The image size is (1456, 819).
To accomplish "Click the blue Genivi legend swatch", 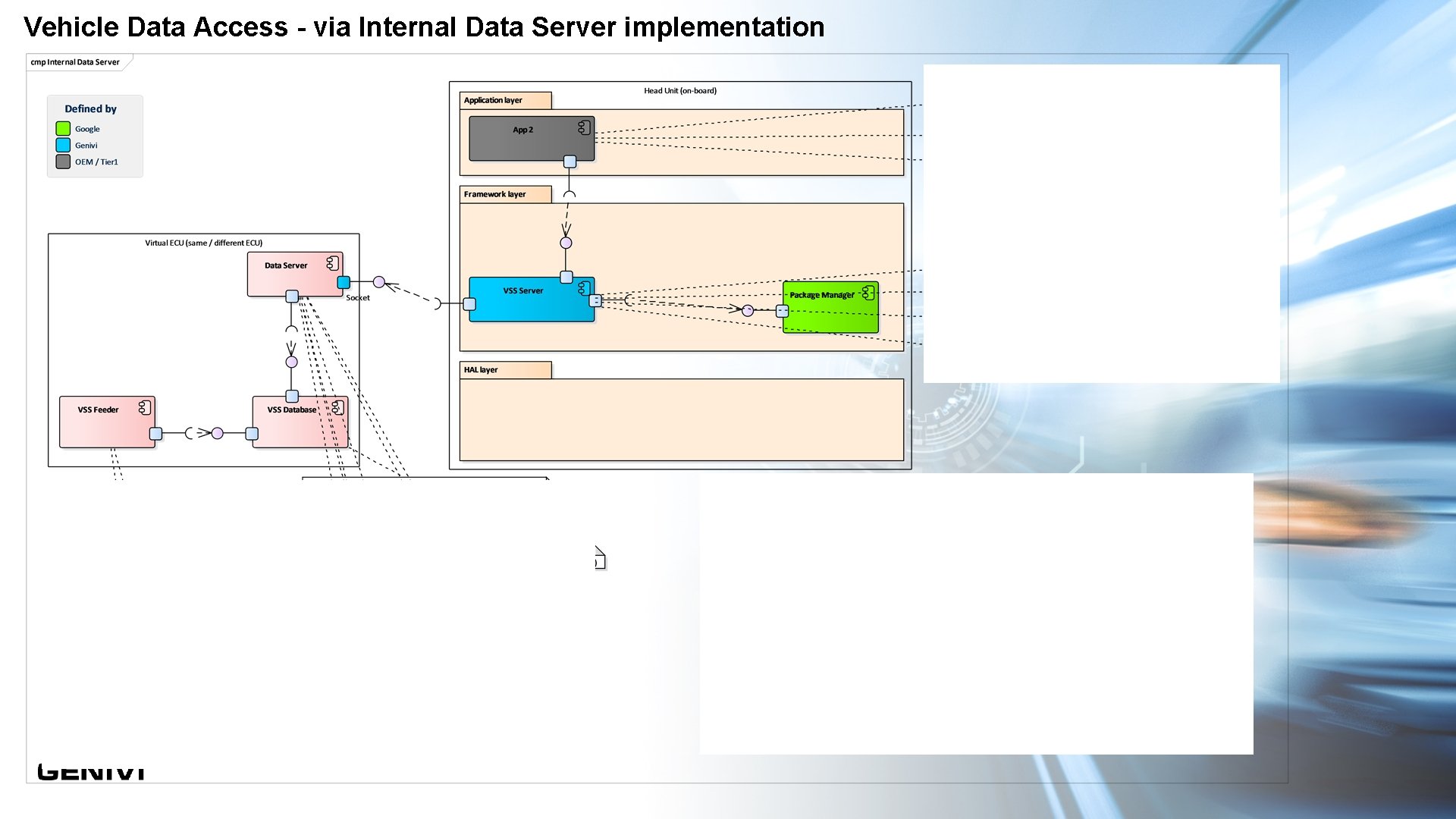I will [63, 145].
